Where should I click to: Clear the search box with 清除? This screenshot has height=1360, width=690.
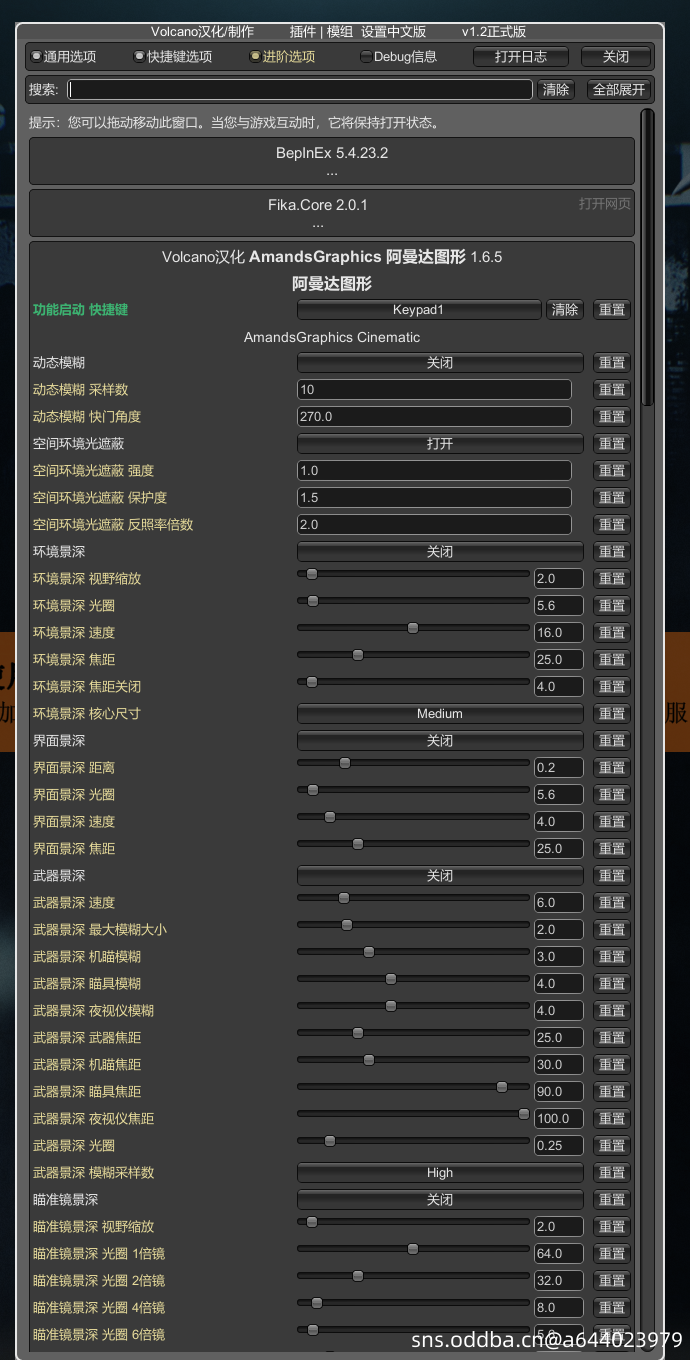(556, 90)
